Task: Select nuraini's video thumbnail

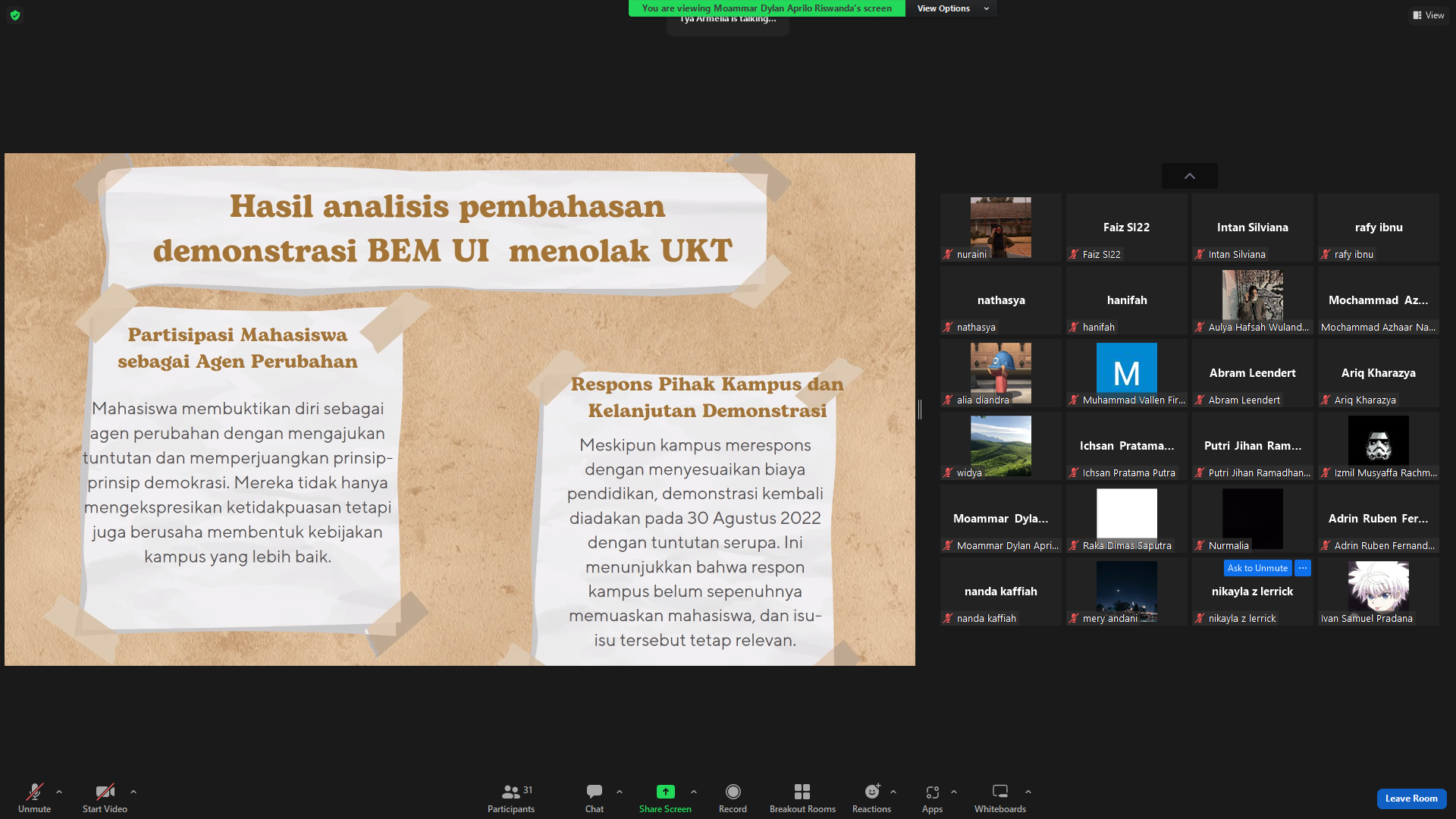Action: click(1001, 227)
